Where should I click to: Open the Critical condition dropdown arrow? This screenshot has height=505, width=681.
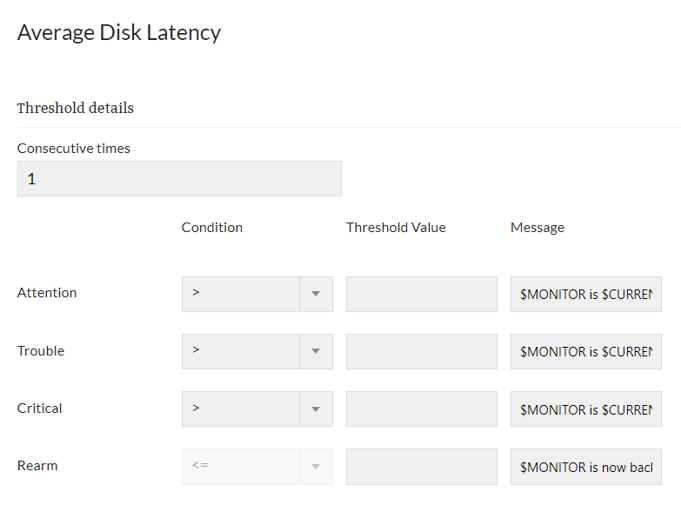(x=316, y=409)
